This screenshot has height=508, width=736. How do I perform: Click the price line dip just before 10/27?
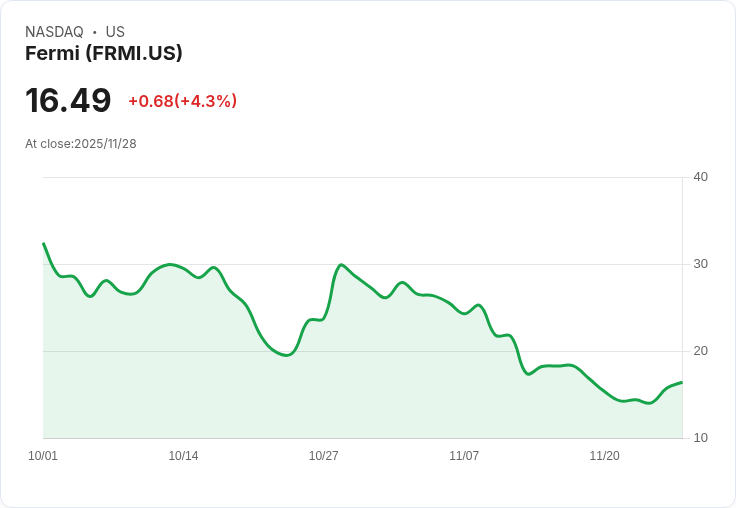click(287, 355)
